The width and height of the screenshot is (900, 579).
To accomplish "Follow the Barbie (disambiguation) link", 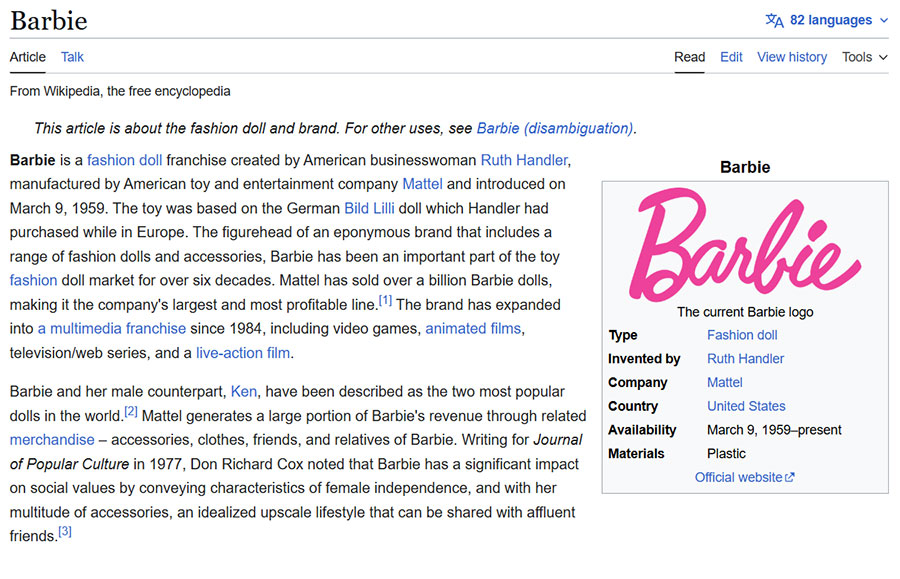I will [555, 128].
